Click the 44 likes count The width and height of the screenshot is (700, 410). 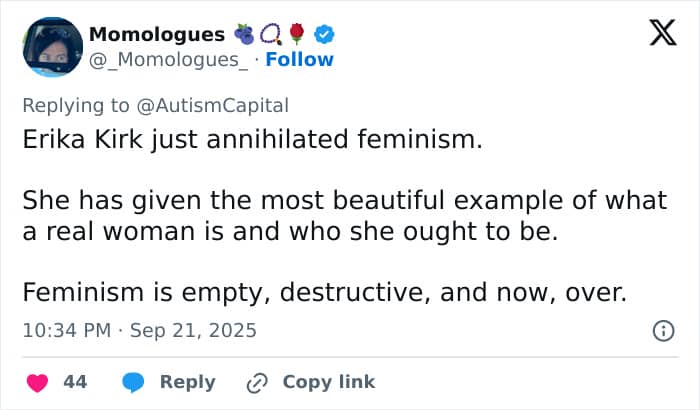[75, 382]
